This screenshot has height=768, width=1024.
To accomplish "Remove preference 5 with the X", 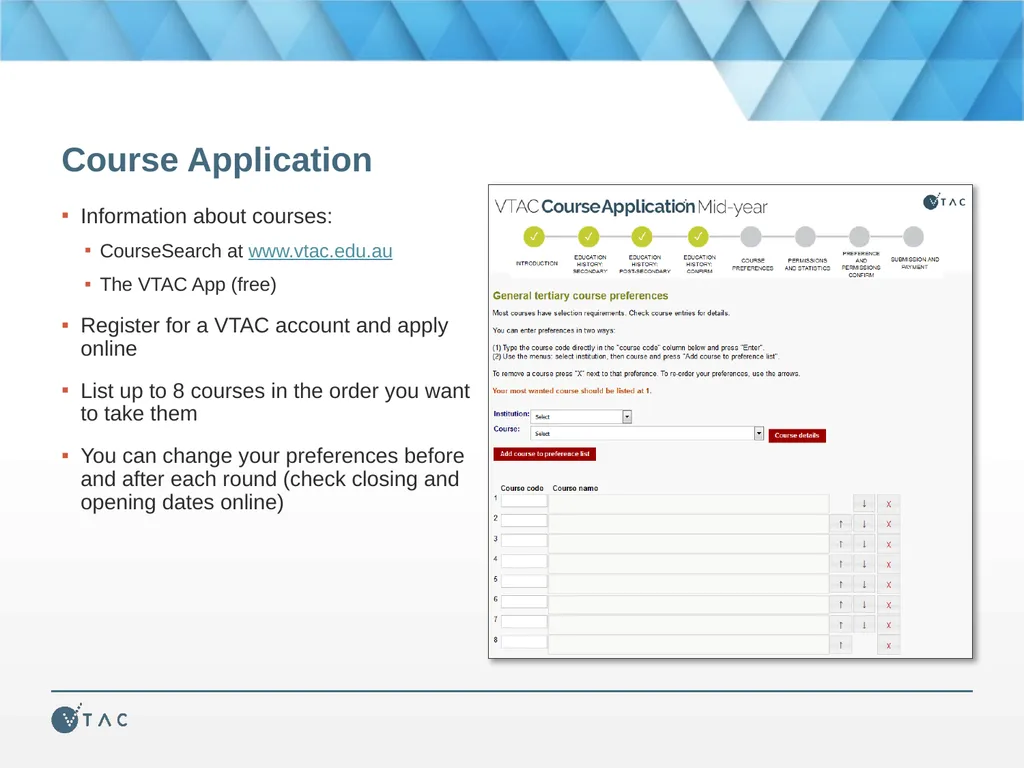I will point(888,584).
